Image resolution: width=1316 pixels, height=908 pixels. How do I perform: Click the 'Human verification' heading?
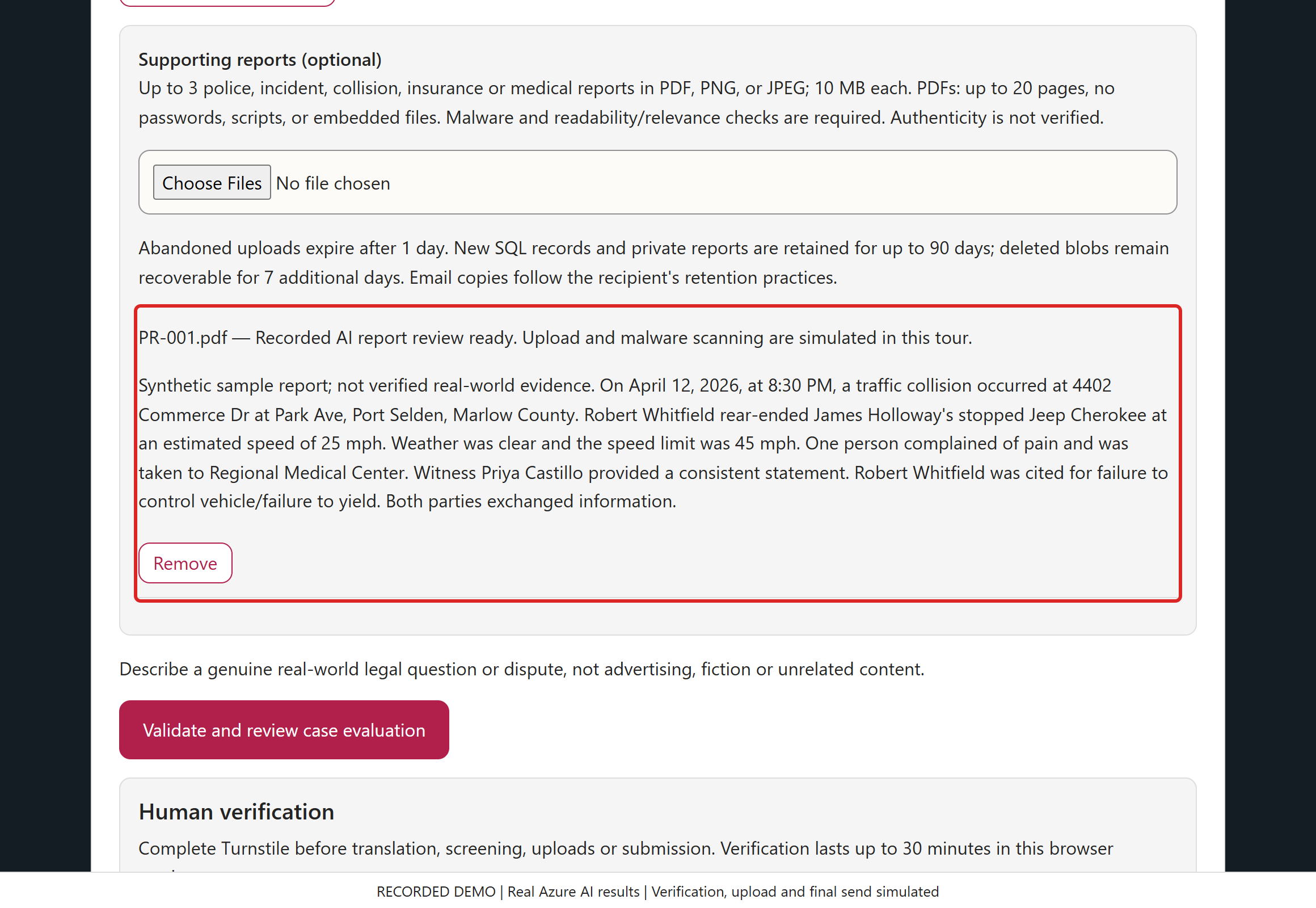[x=236, y=812]
